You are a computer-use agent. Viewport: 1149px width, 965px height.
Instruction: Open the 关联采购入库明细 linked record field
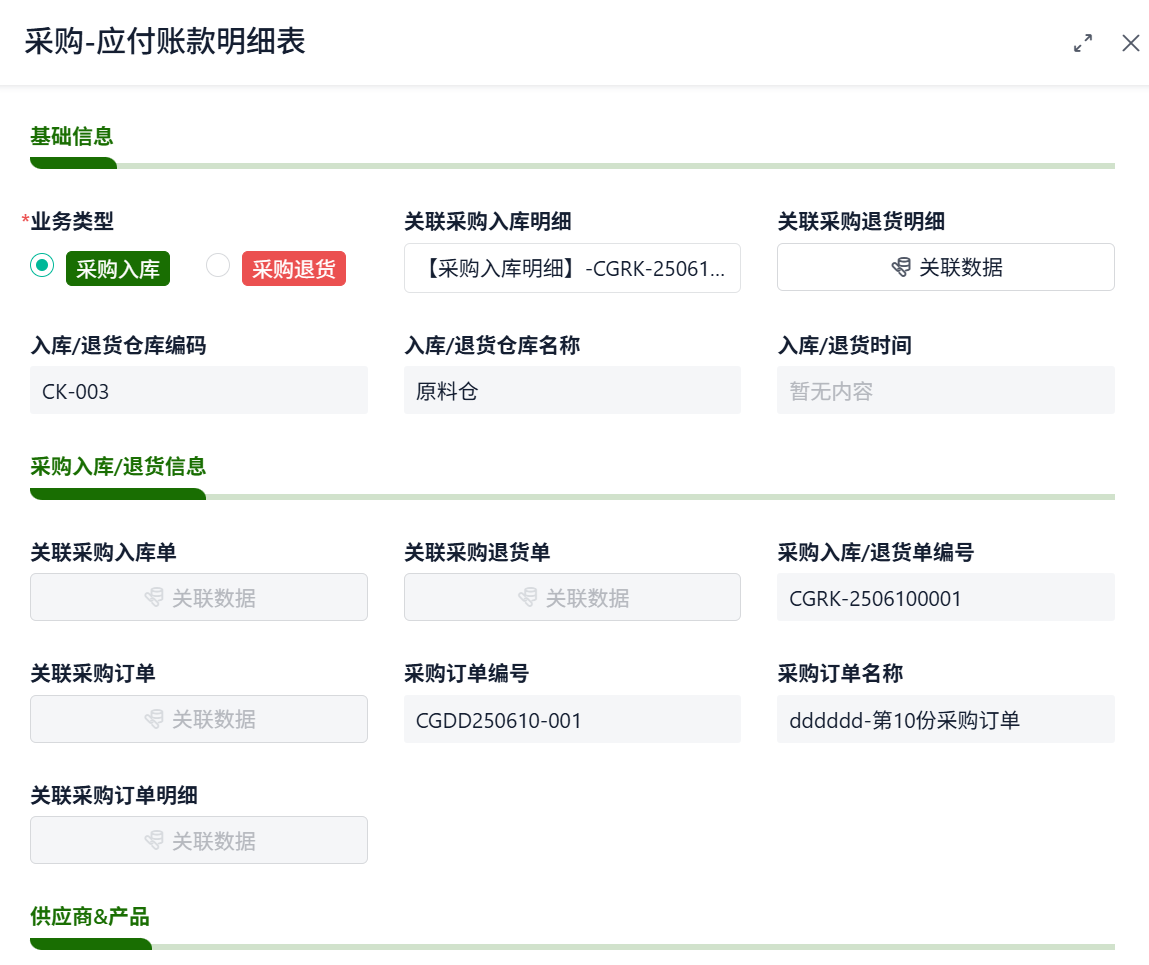[572, 268]
